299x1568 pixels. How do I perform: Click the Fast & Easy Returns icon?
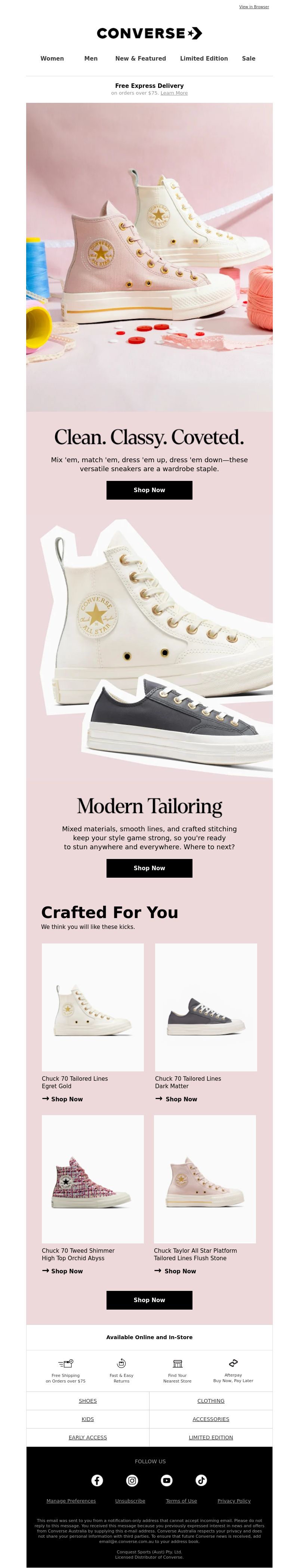[x=121, y=1363]
